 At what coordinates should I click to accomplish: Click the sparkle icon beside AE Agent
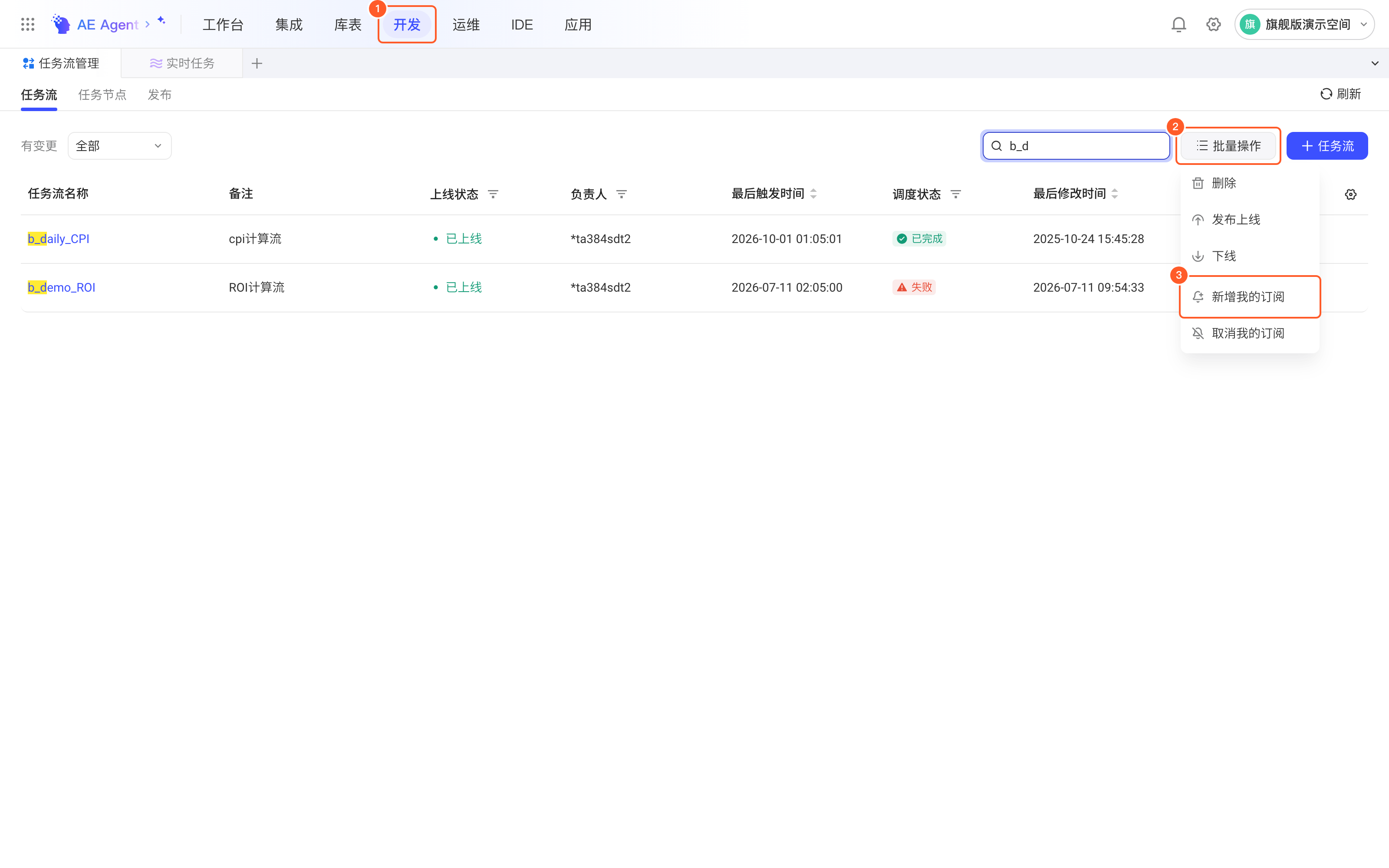tap(161, 21)
